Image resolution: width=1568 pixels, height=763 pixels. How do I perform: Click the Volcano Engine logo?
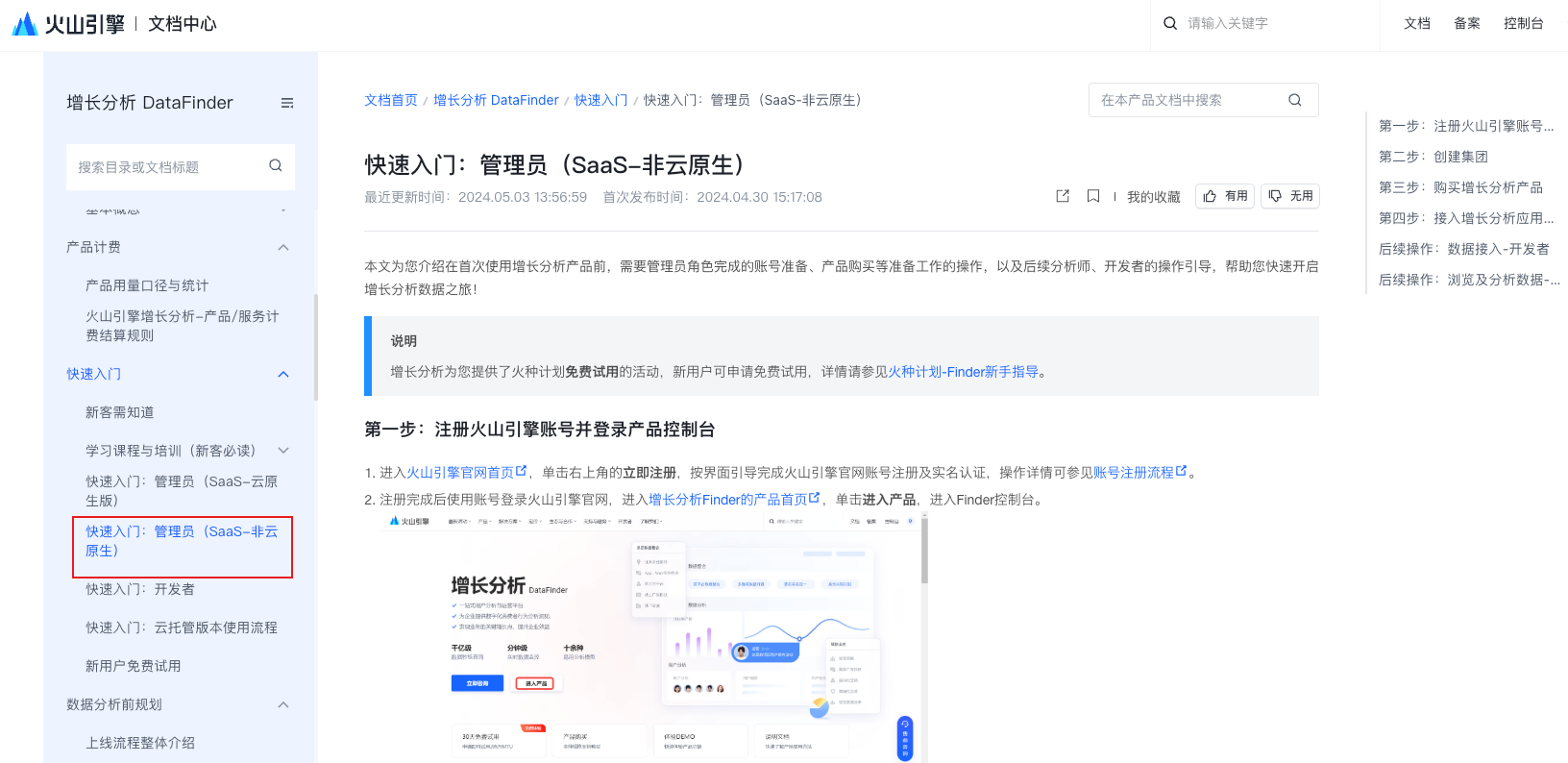68,24
